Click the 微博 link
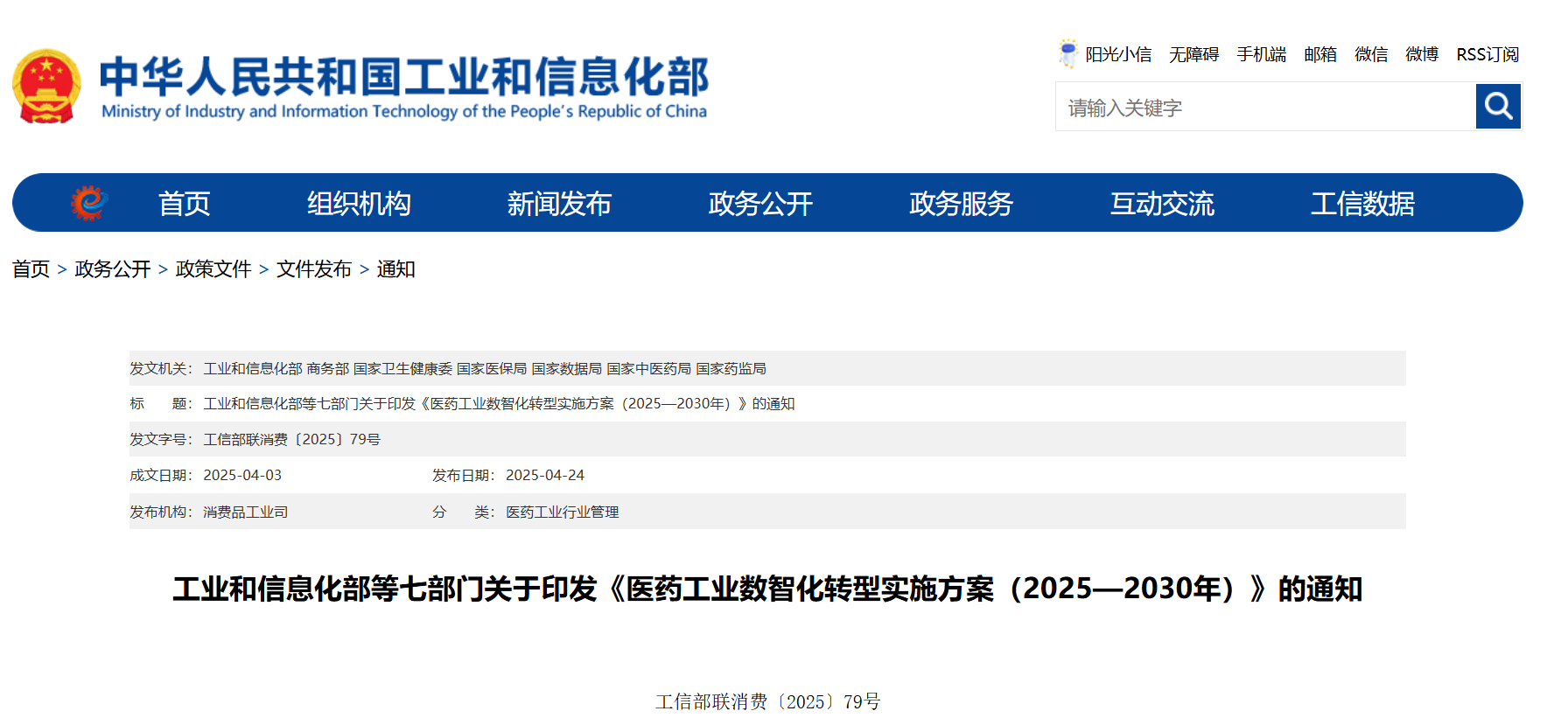1568x725 pixels. (1422, 54)
